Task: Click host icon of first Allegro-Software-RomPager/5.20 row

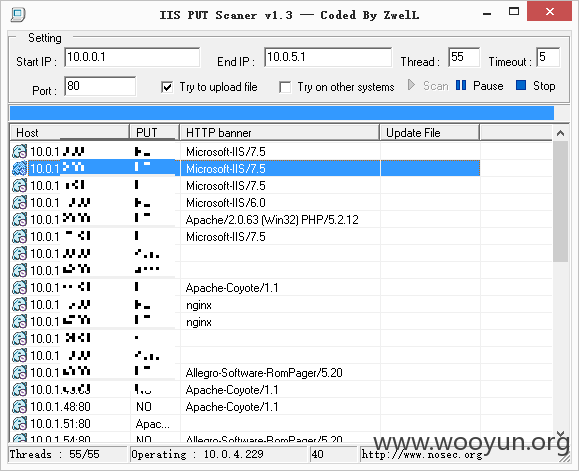Action: pos(19,372)
